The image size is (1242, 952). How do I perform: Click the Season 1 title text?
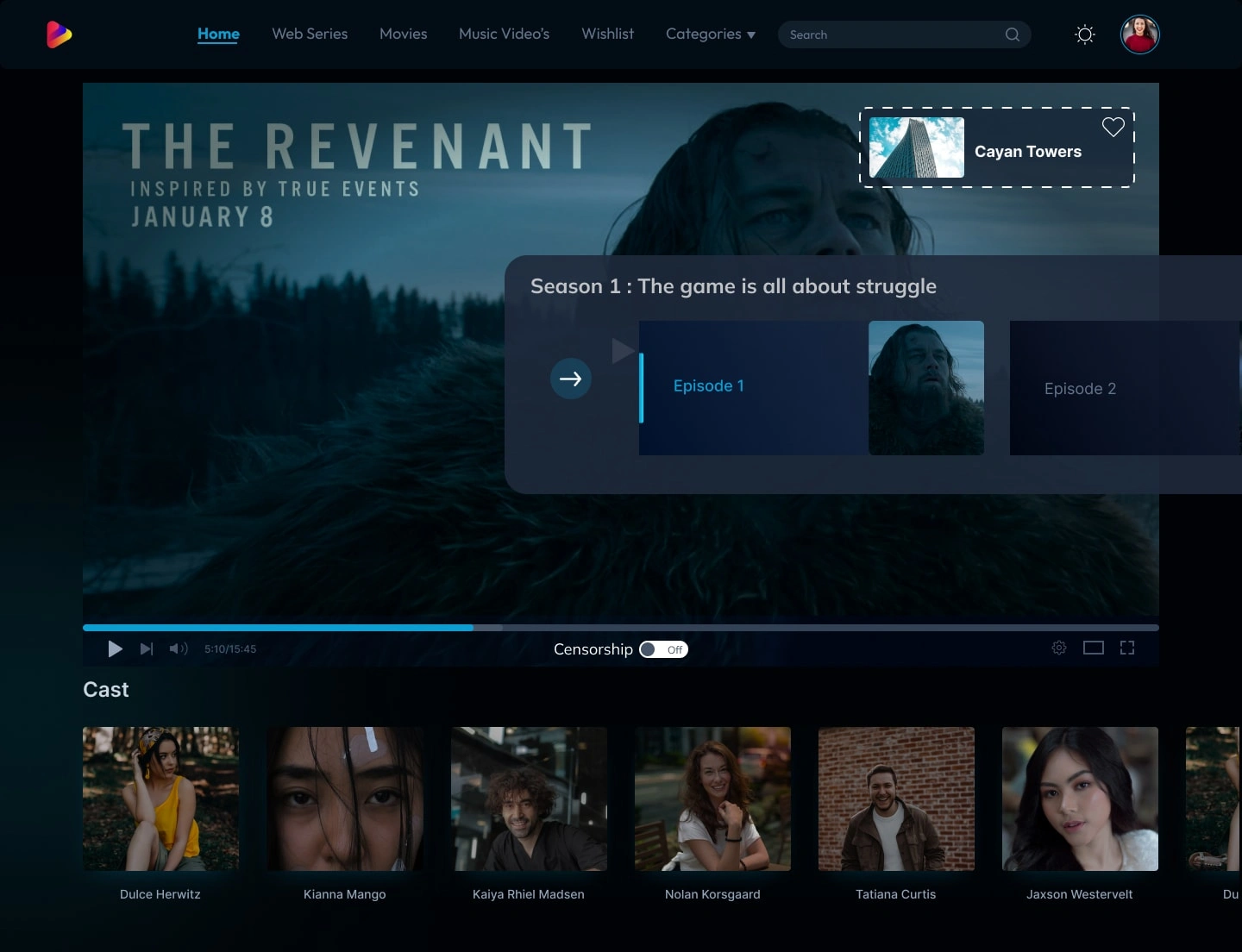(x=733, y=286)
